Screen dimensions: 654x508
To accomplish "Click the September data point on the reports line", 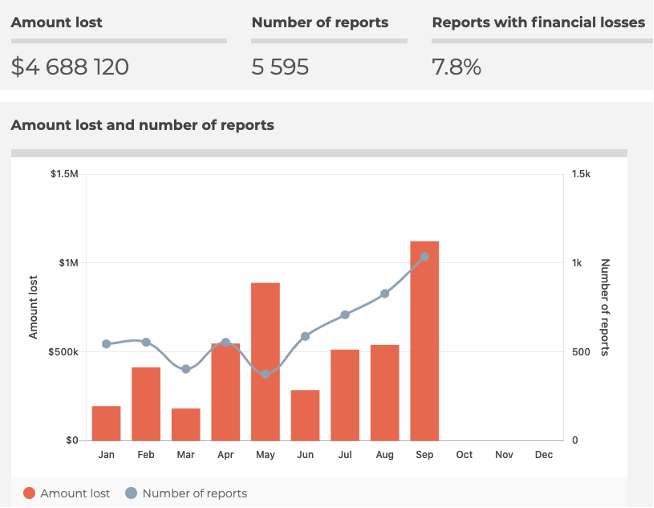I will tap(425, 257).
